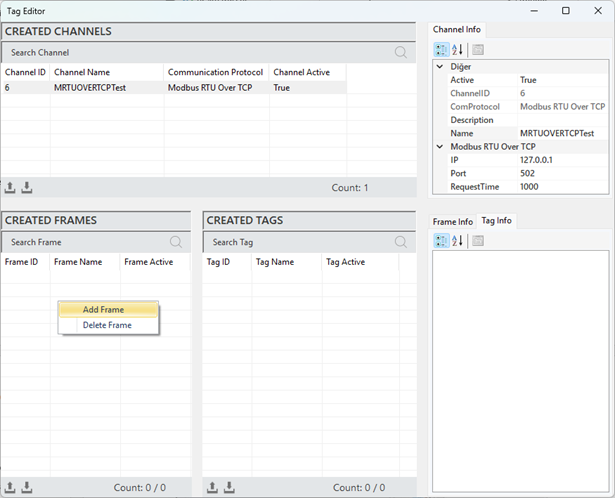Click the Modbus RTU Over TCP protocol cell
The width and height of the screenshot is (615, 498).
pos(217,88)
